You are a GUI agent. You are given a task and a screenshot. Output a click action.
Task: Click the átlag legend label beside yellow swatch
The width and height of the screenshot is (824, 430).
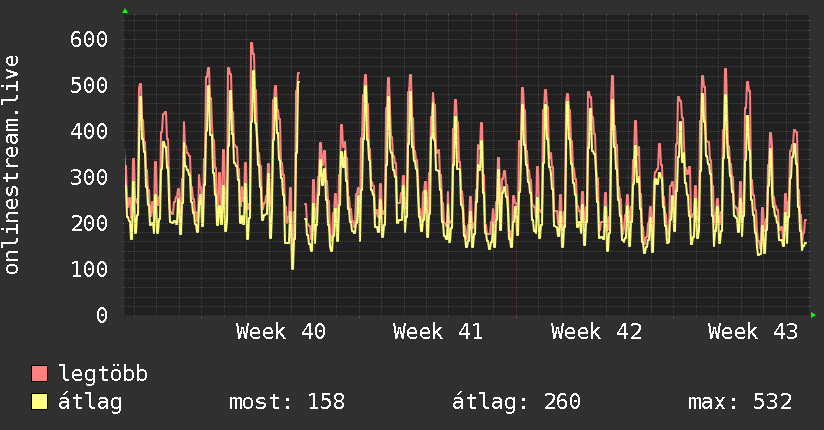tap(90, 402)
